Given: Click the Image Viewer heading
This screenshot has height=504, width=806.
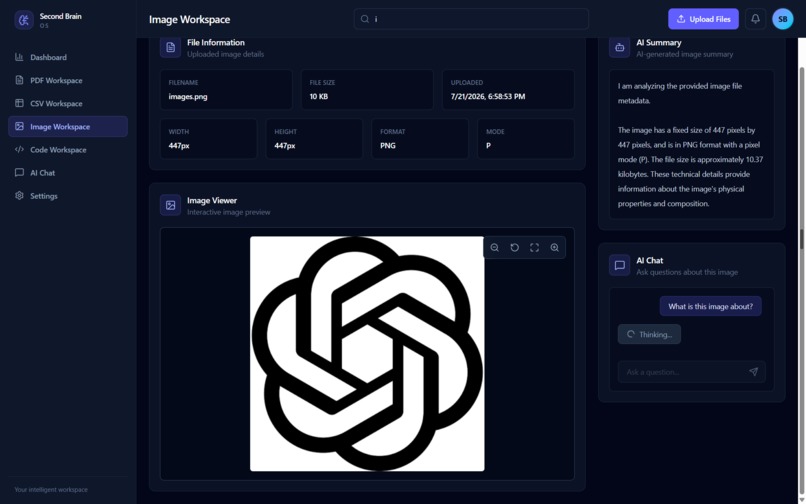Looking at the screenshot, I should [212, 201].
